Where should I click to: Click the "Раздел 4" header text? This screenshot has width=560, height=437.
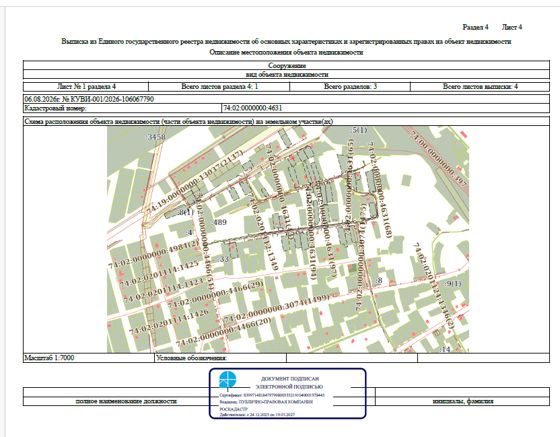pyautogui.click(x=475, y=27)
